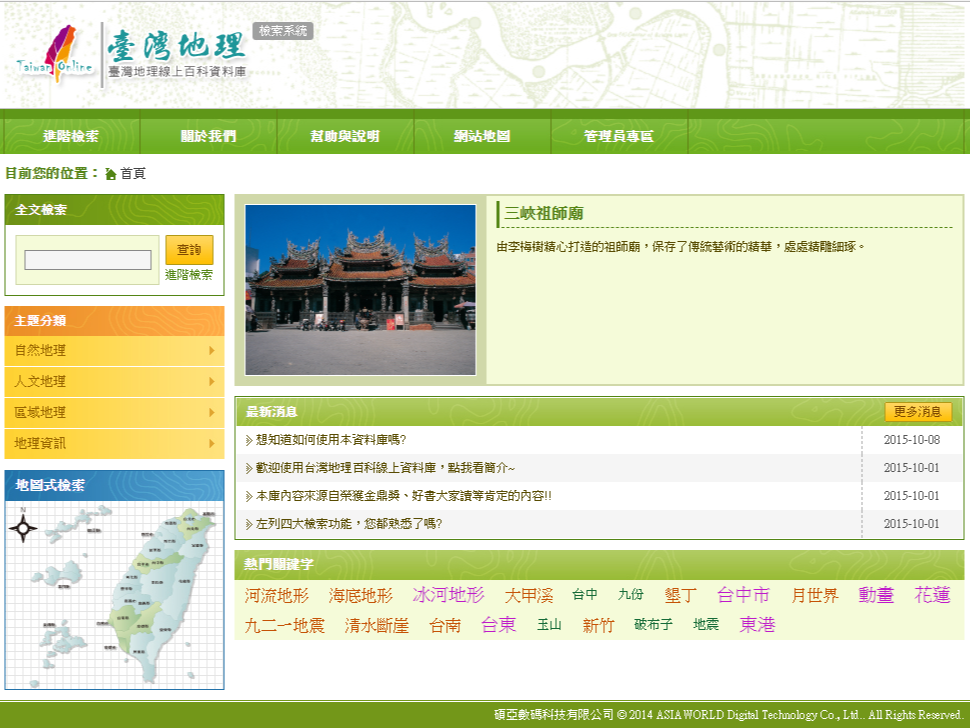Select keyword 地震
This screenshot has height=728, width=970.
706,624
